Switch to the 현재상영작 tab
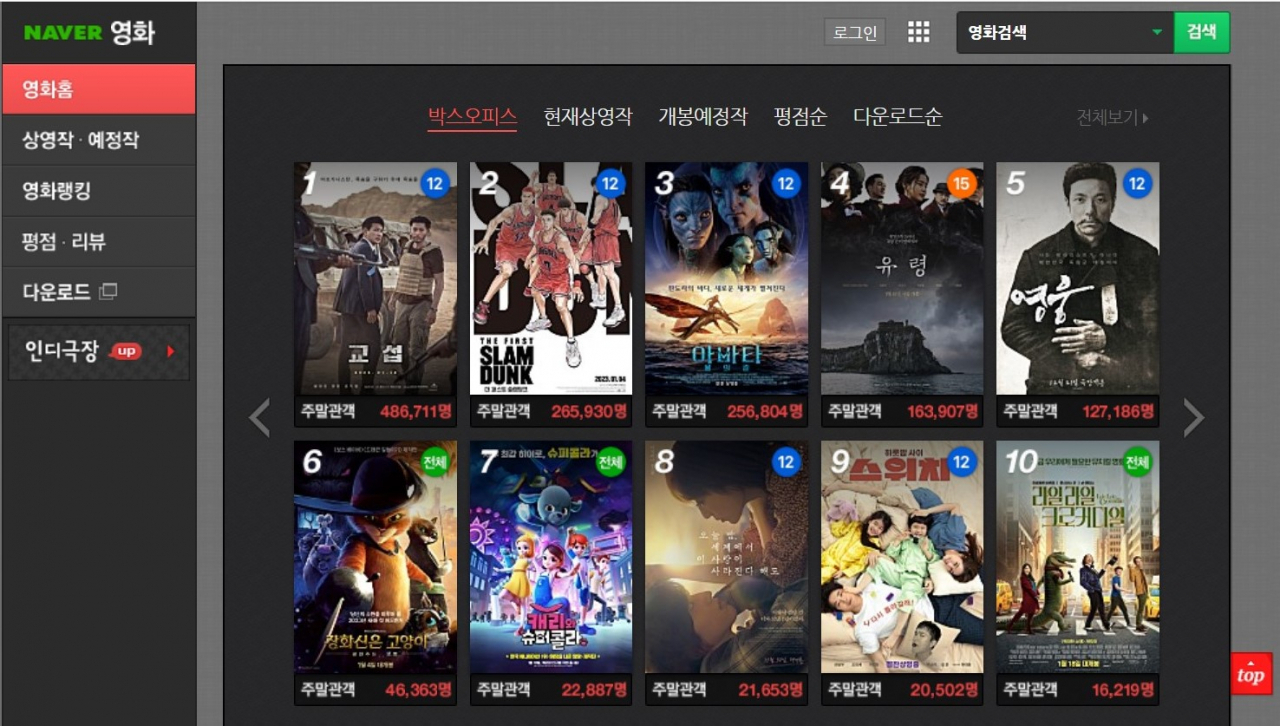The height and width of the screenshot is (726, 1280). point(588,117)
